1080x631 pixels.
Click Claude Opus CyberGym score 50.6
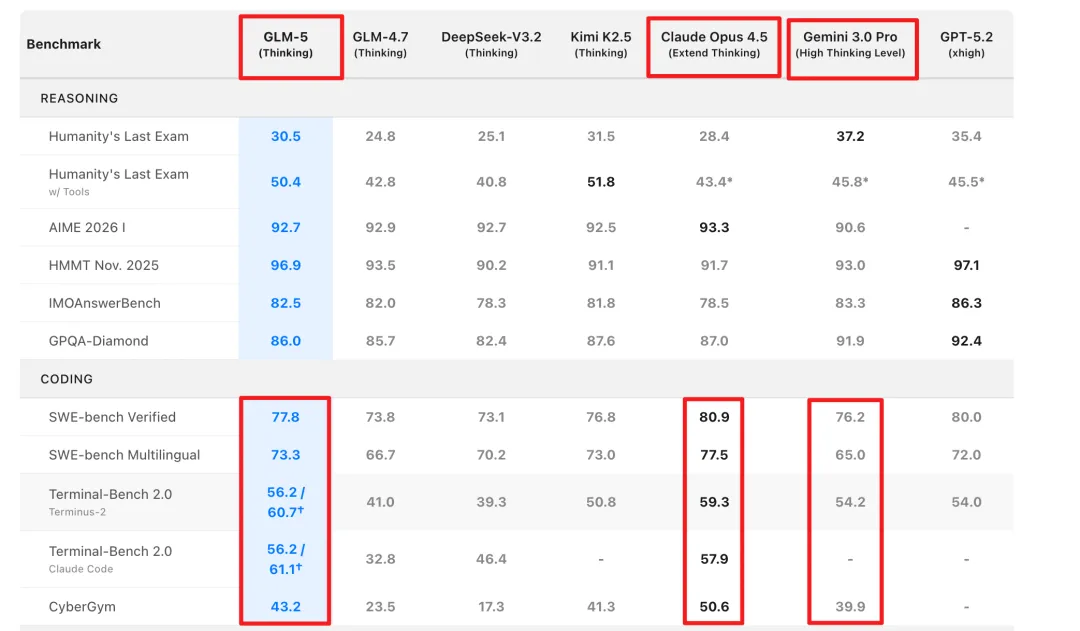[x=714, y=607]
